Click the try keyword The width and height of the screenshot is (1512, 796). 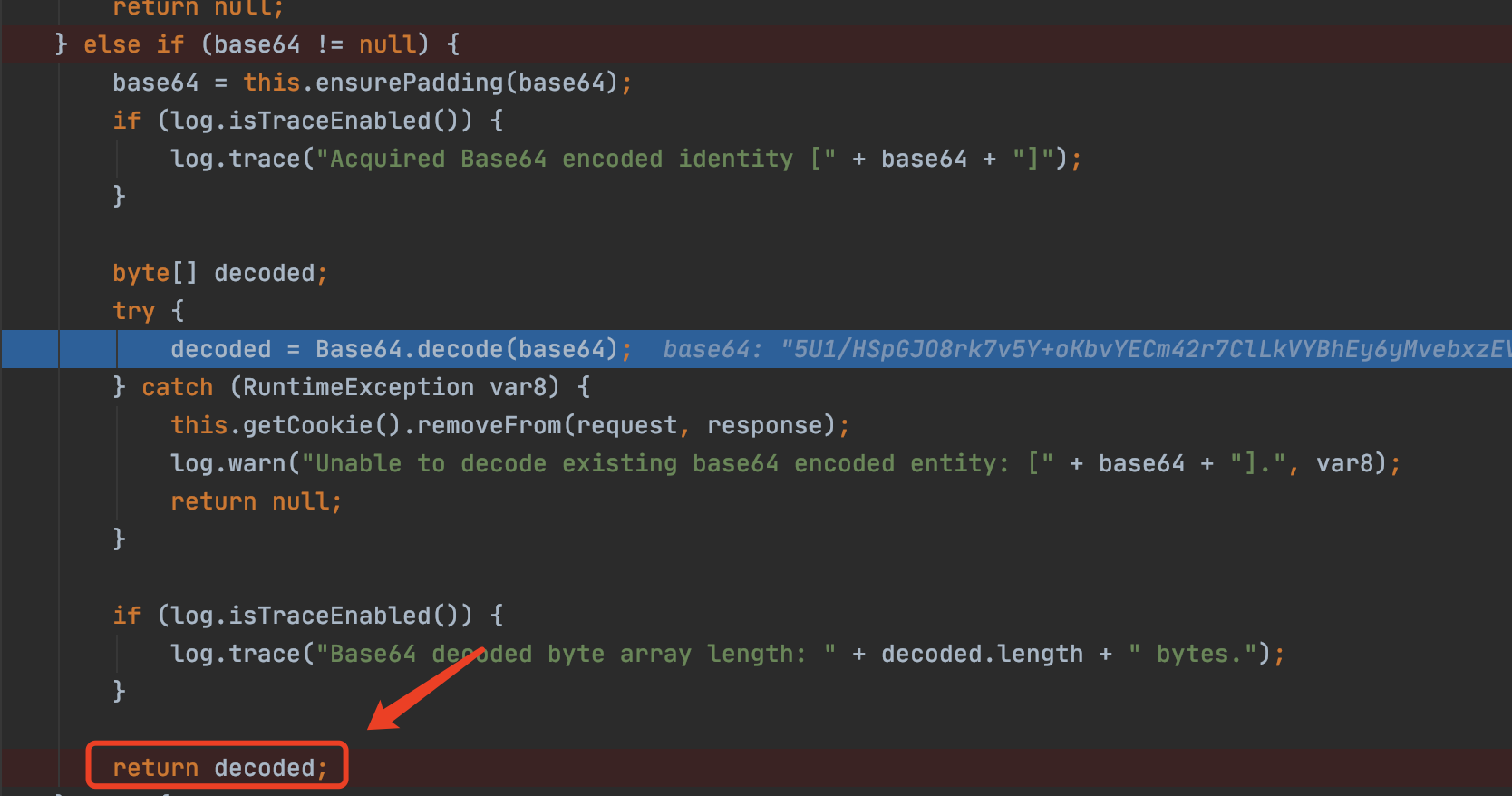pyautogui.click(x=133, y=311)
